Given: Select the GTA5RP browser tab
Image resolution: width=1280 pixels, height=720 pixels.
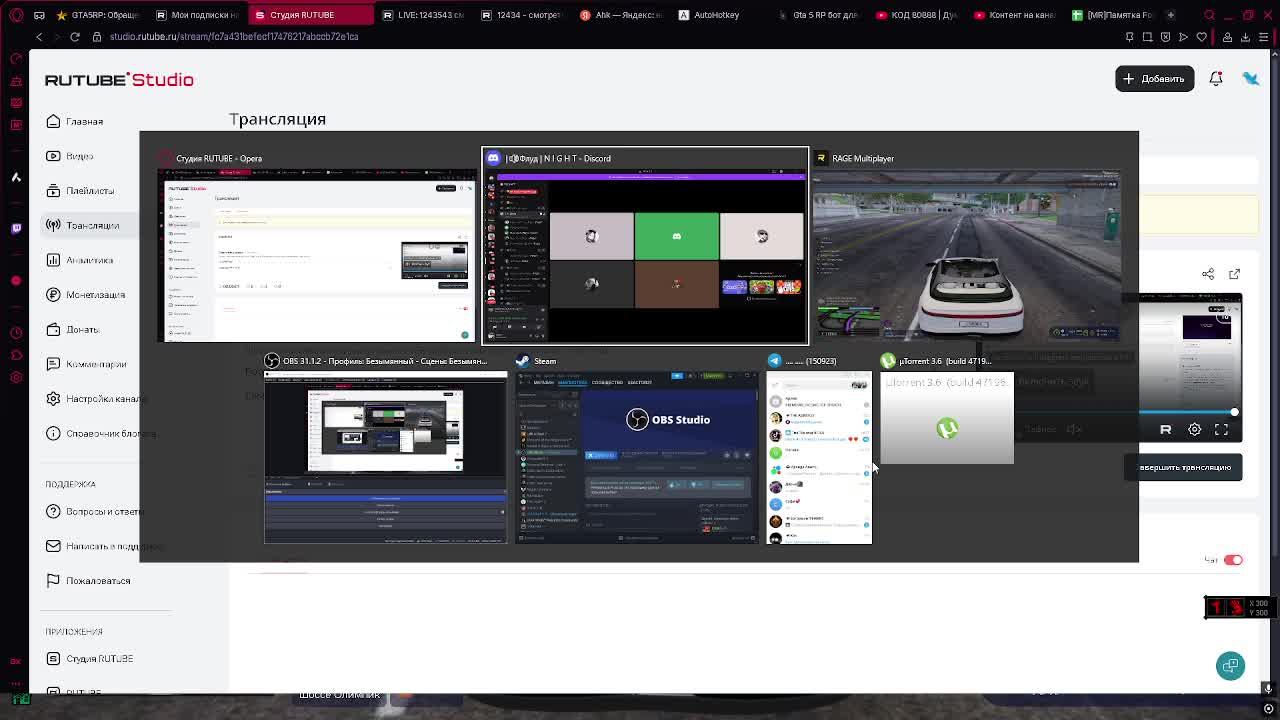Looking at the screenshot, I should click(98, 15).
